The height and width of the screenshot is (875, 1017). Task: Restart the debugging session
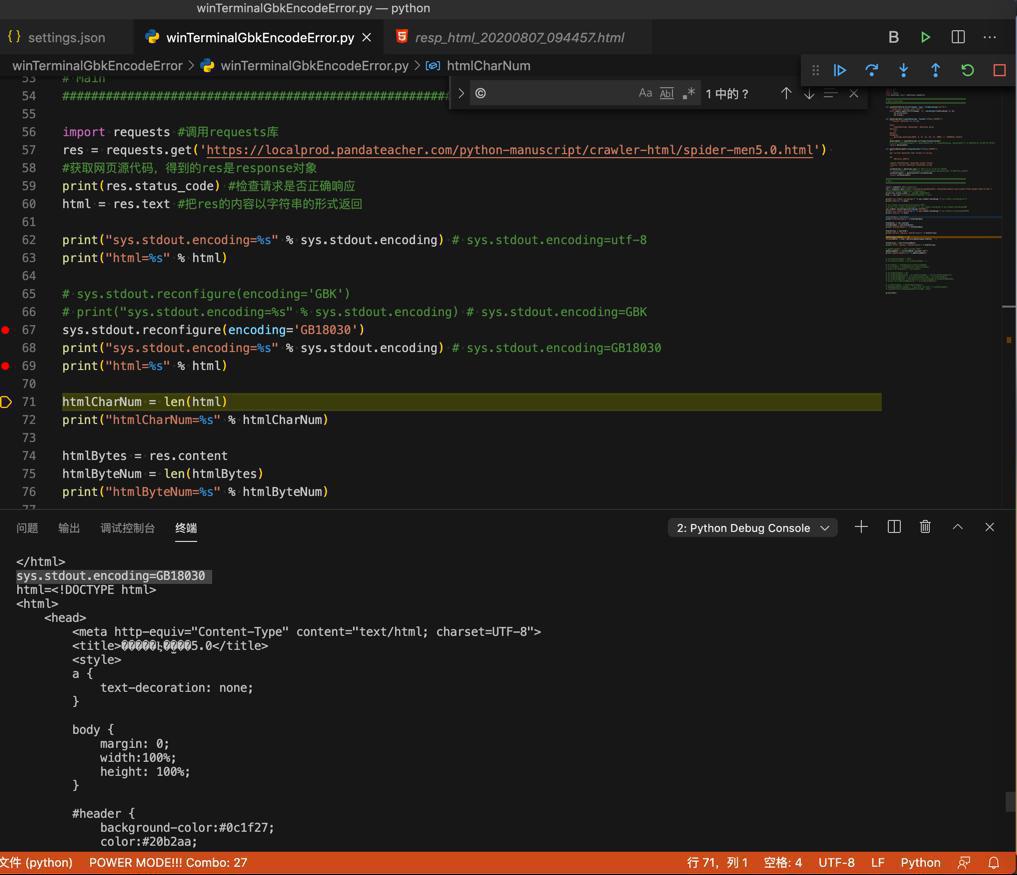point(967,70)
